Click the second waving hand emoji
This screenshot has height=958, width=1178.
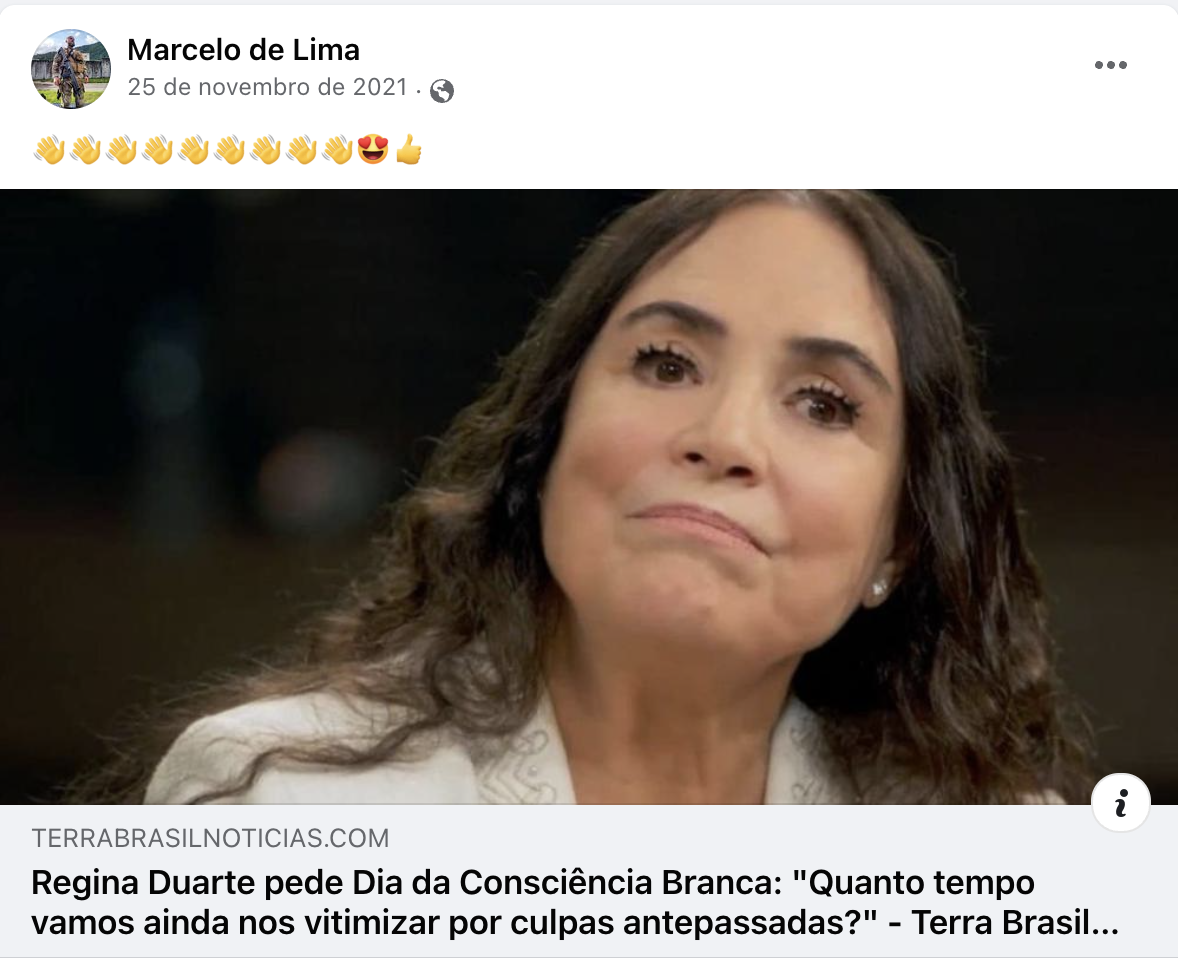(85, 150)
